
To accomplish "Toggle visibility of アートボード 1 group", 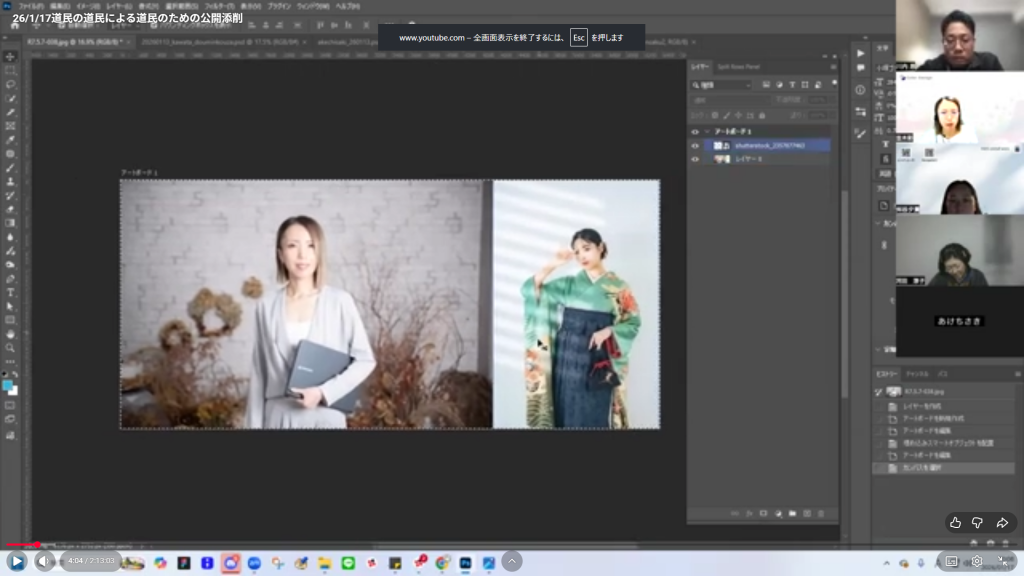I will coord(696,131).
